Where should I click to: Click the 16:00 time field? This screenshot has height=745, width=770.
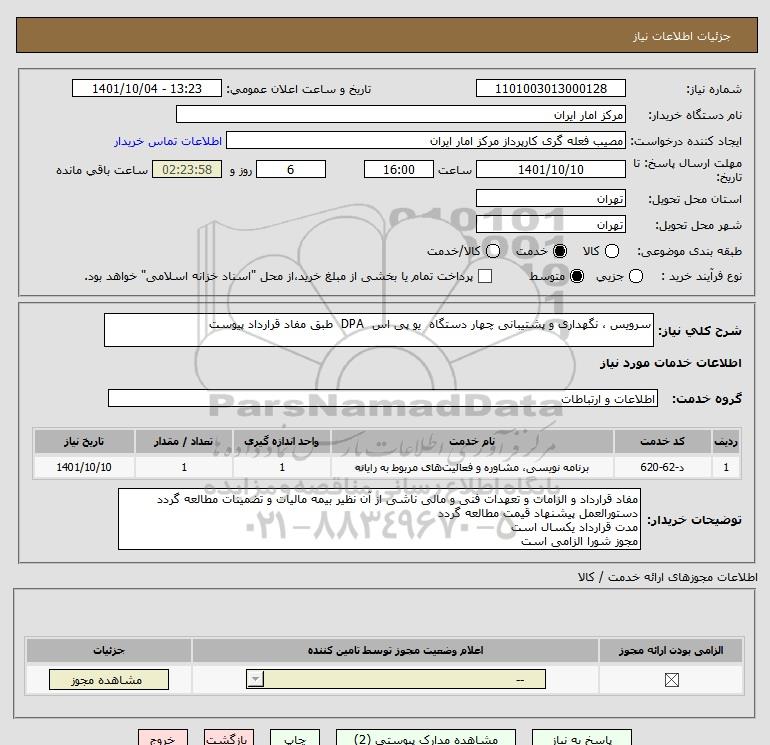pos(399,169)
